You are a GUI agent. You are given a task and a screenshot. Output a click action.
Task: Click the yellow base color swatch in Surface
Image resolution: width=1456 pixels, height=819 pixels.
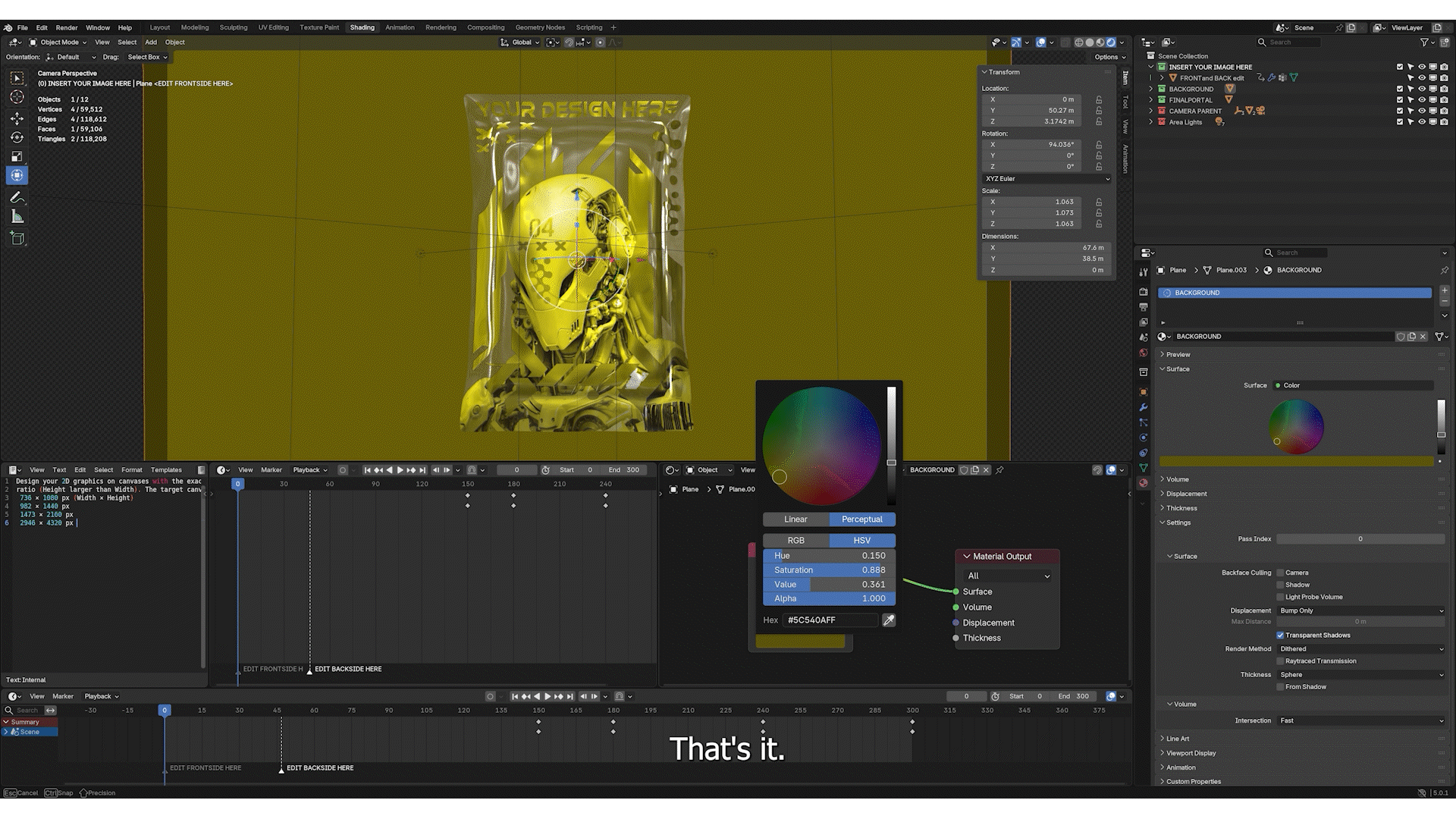point(1296,461)
